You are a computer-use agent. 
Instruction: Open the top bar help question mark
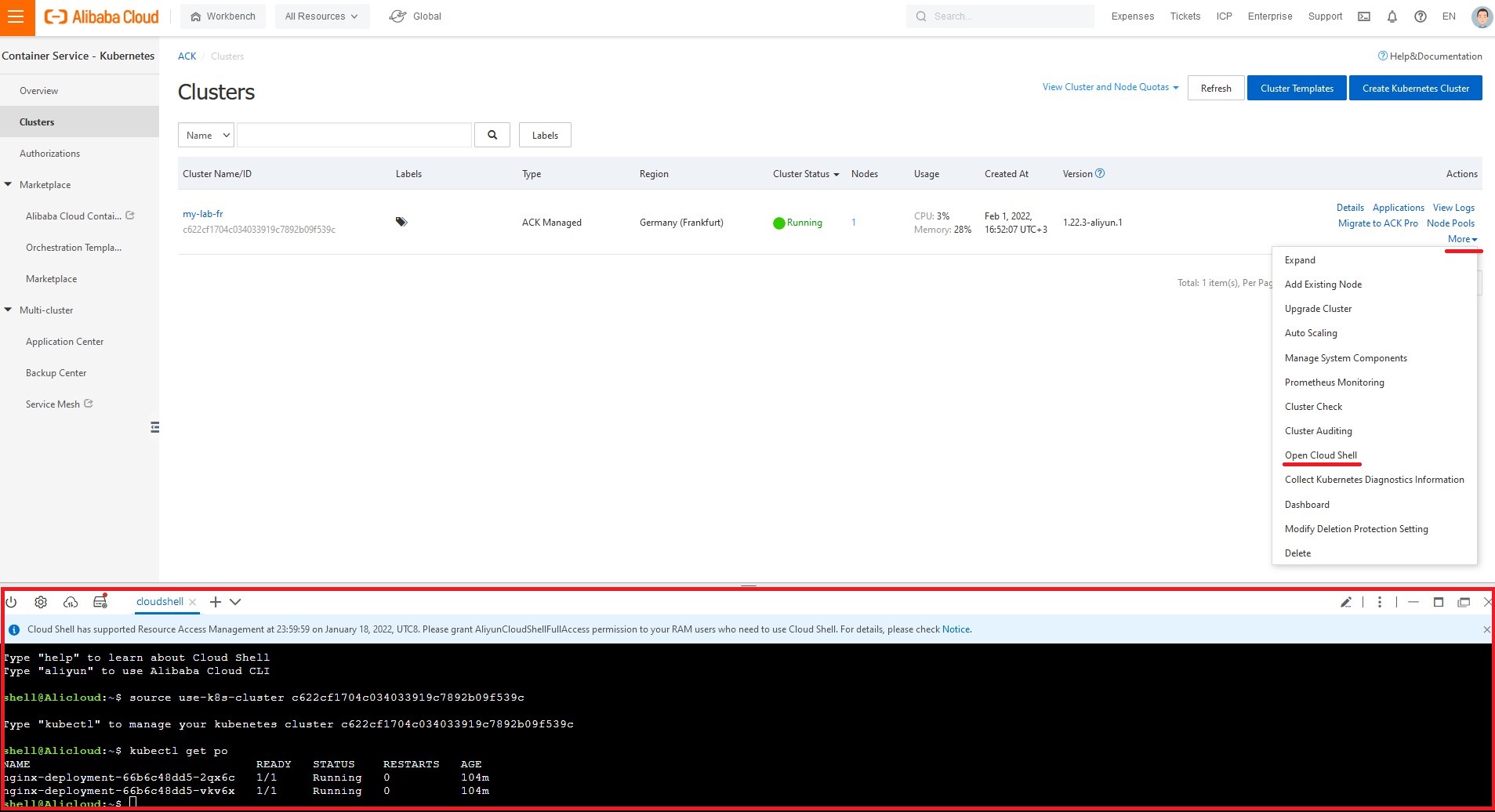tap(1421, 16)
